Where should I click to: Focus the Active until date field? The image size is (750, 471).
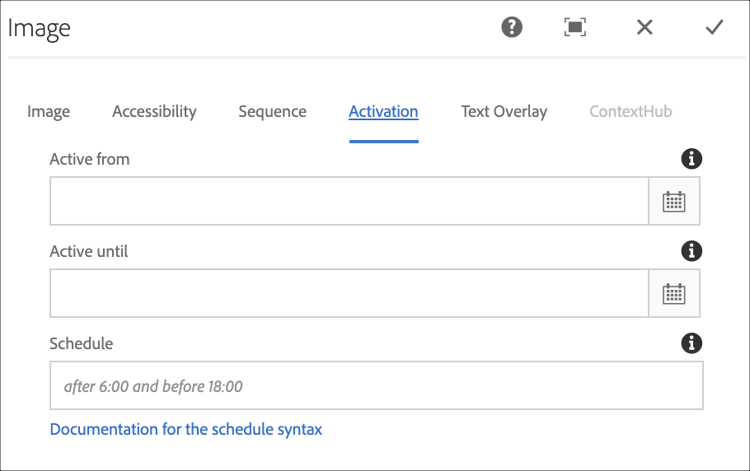pos(349,293)
